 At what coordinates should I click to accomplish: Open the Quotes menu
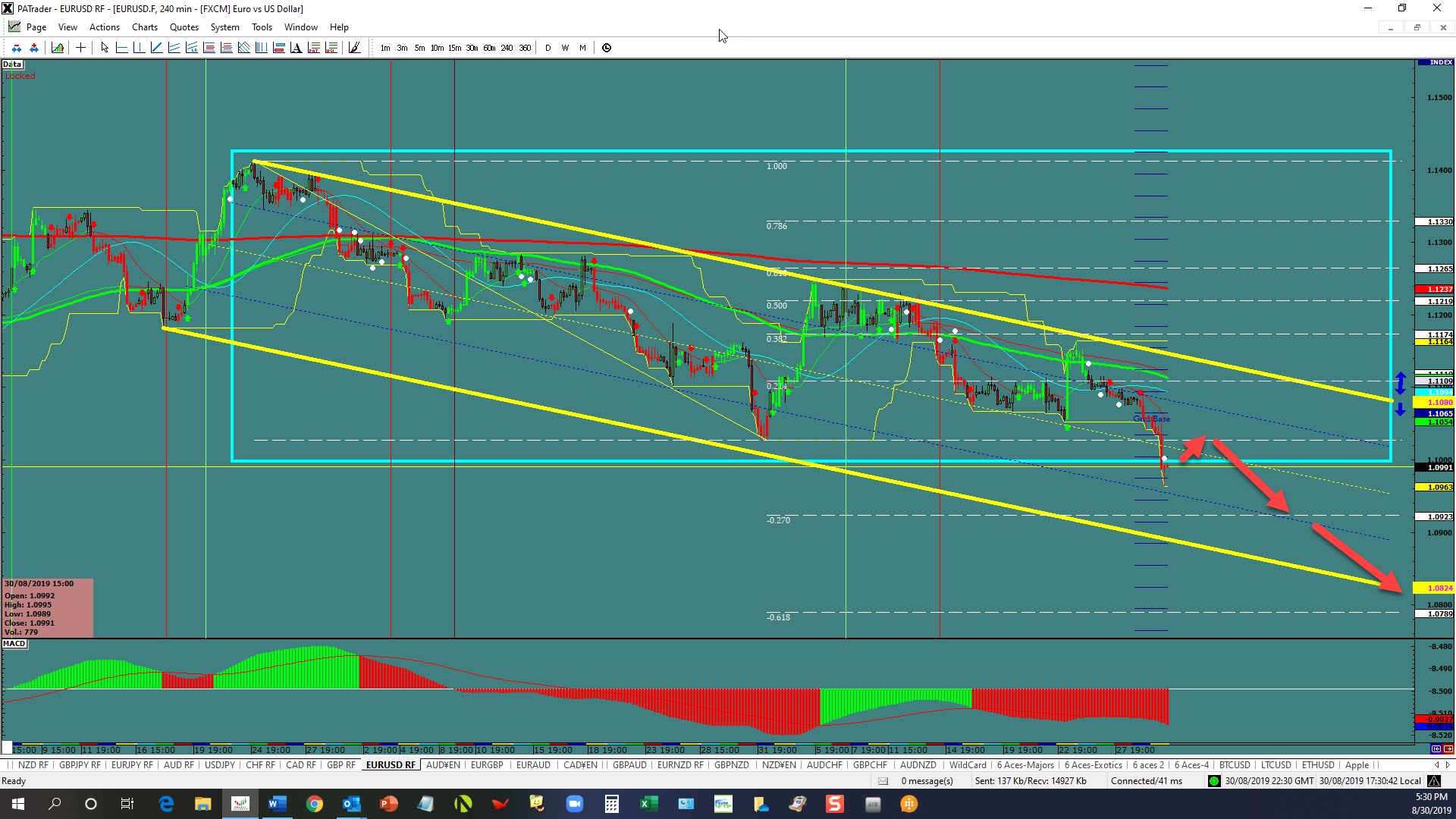184,27
